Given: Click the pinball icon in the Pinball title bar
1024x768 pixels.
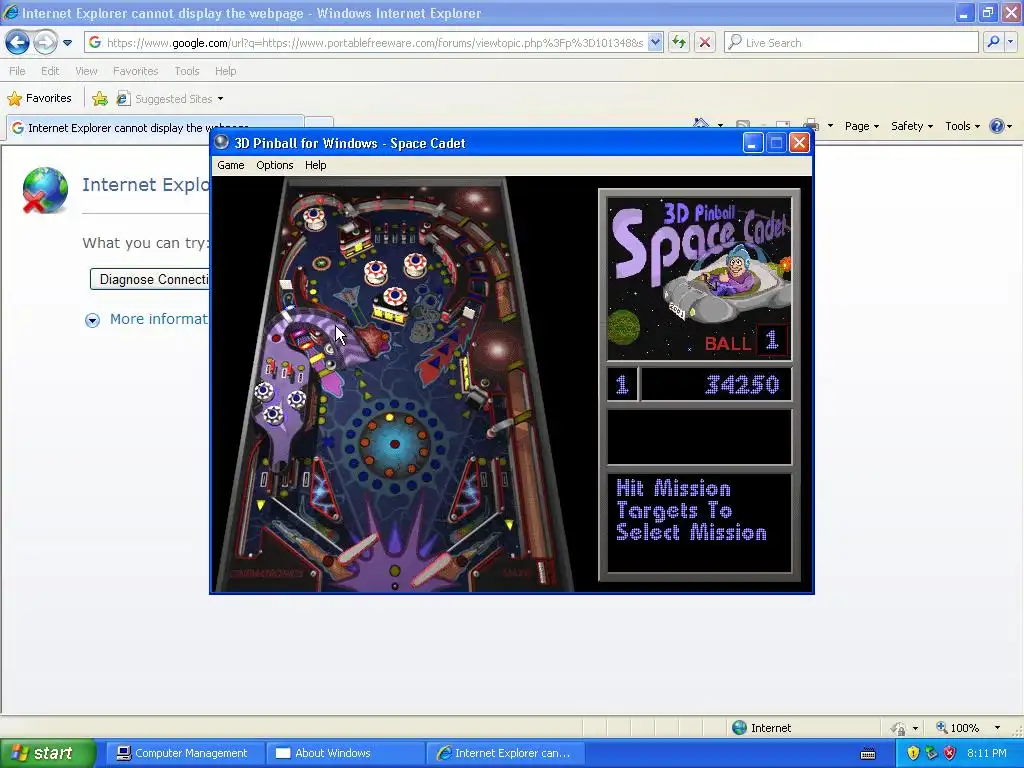Looking at the screenshot, I should click(x=222, y=142).
